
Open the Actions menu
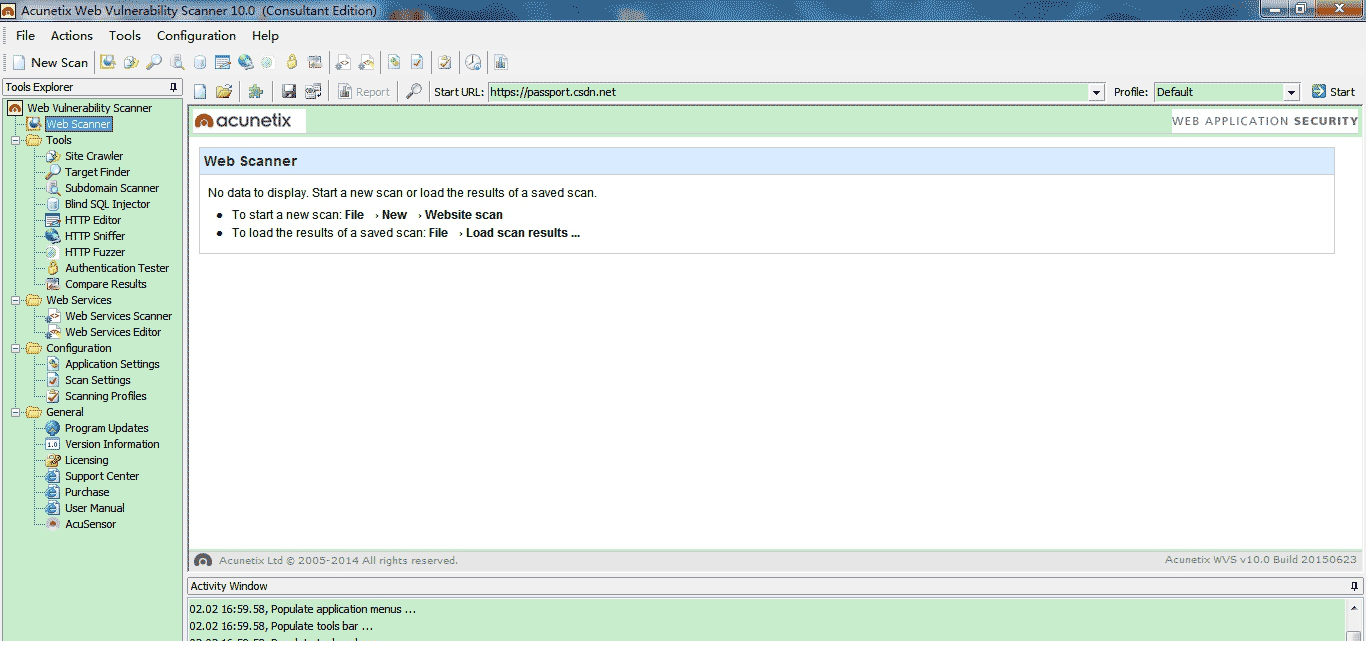[72, 35]
